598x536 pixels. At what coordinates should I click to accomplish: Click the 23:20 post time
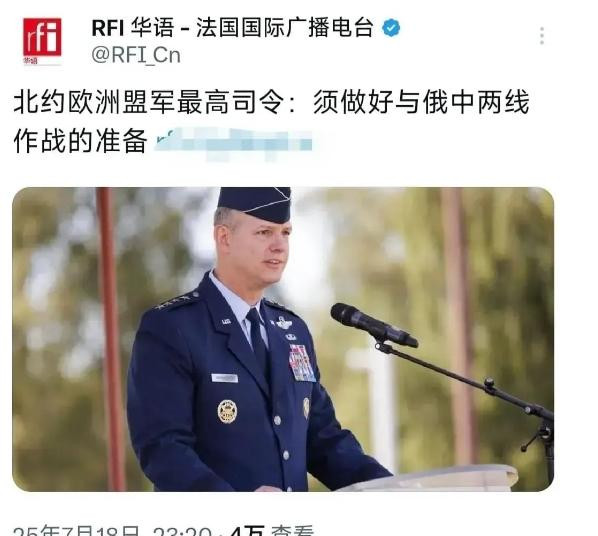pyautogui.click(x=182, y=531)
